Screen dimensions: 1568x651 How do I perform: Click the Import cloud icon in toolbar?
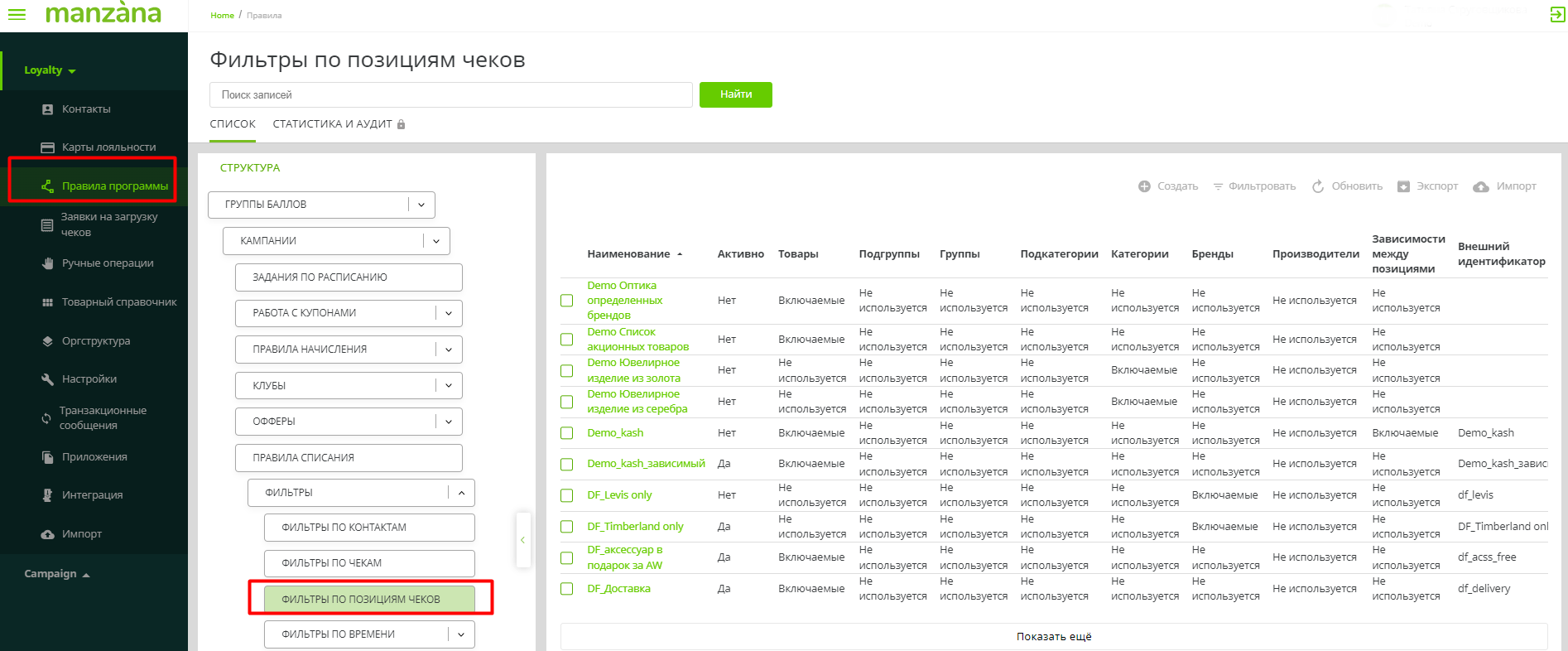(x=1481, y=186)
